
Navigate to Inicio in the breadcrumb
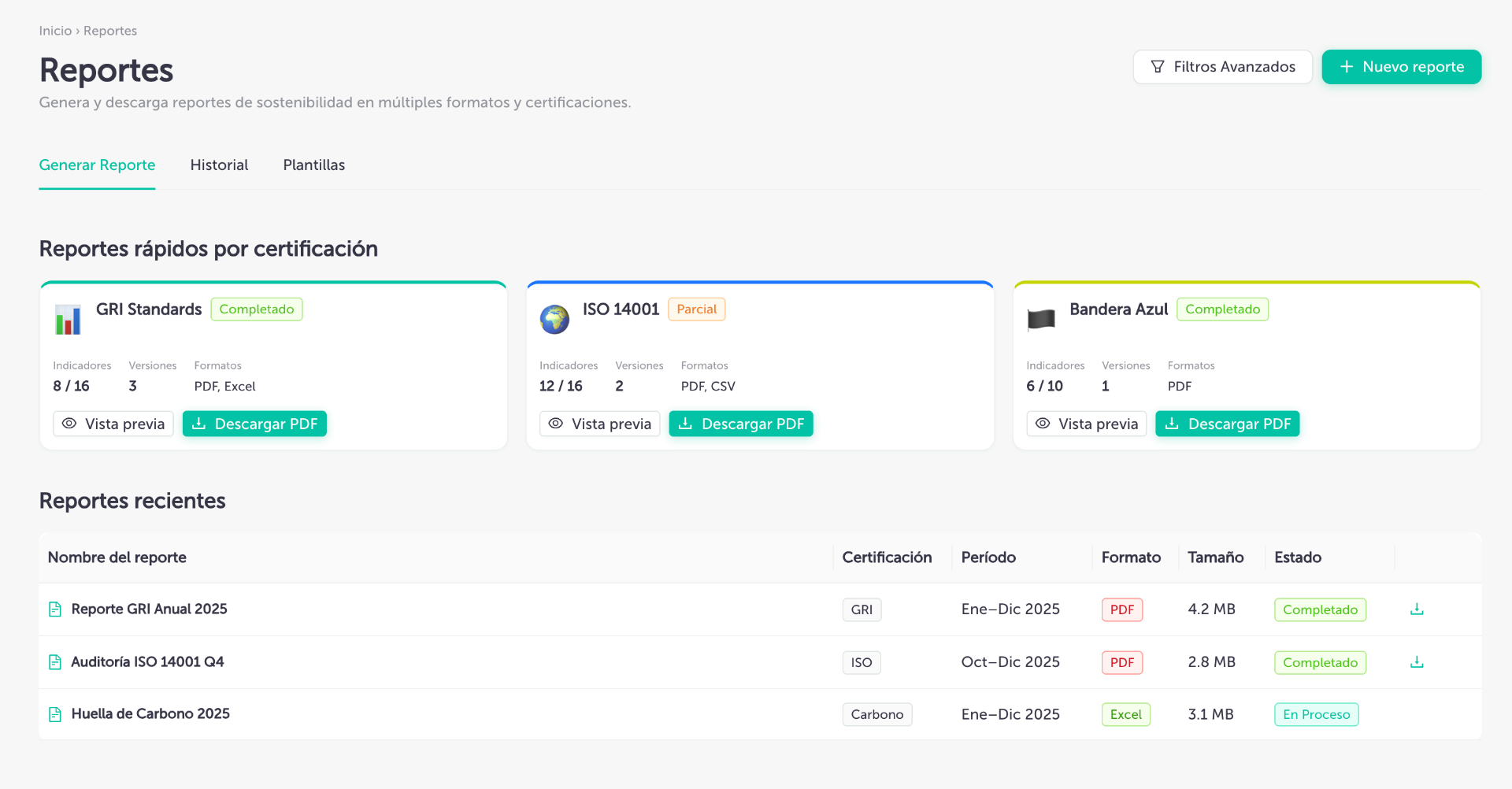pos(55,31)
